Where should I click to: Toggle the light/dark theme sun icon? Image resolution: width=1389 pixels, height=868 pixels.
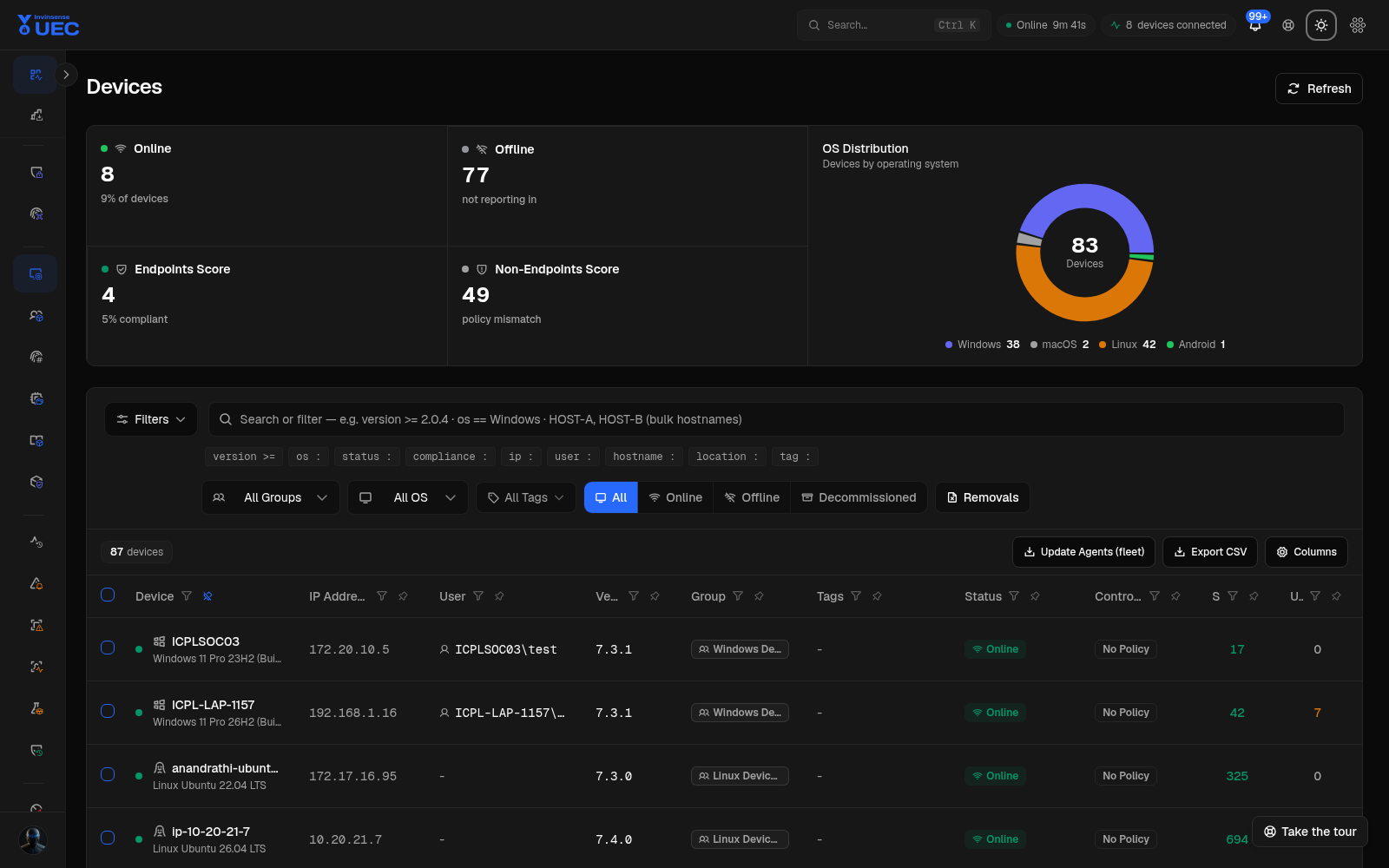[x=1321, y=25]
